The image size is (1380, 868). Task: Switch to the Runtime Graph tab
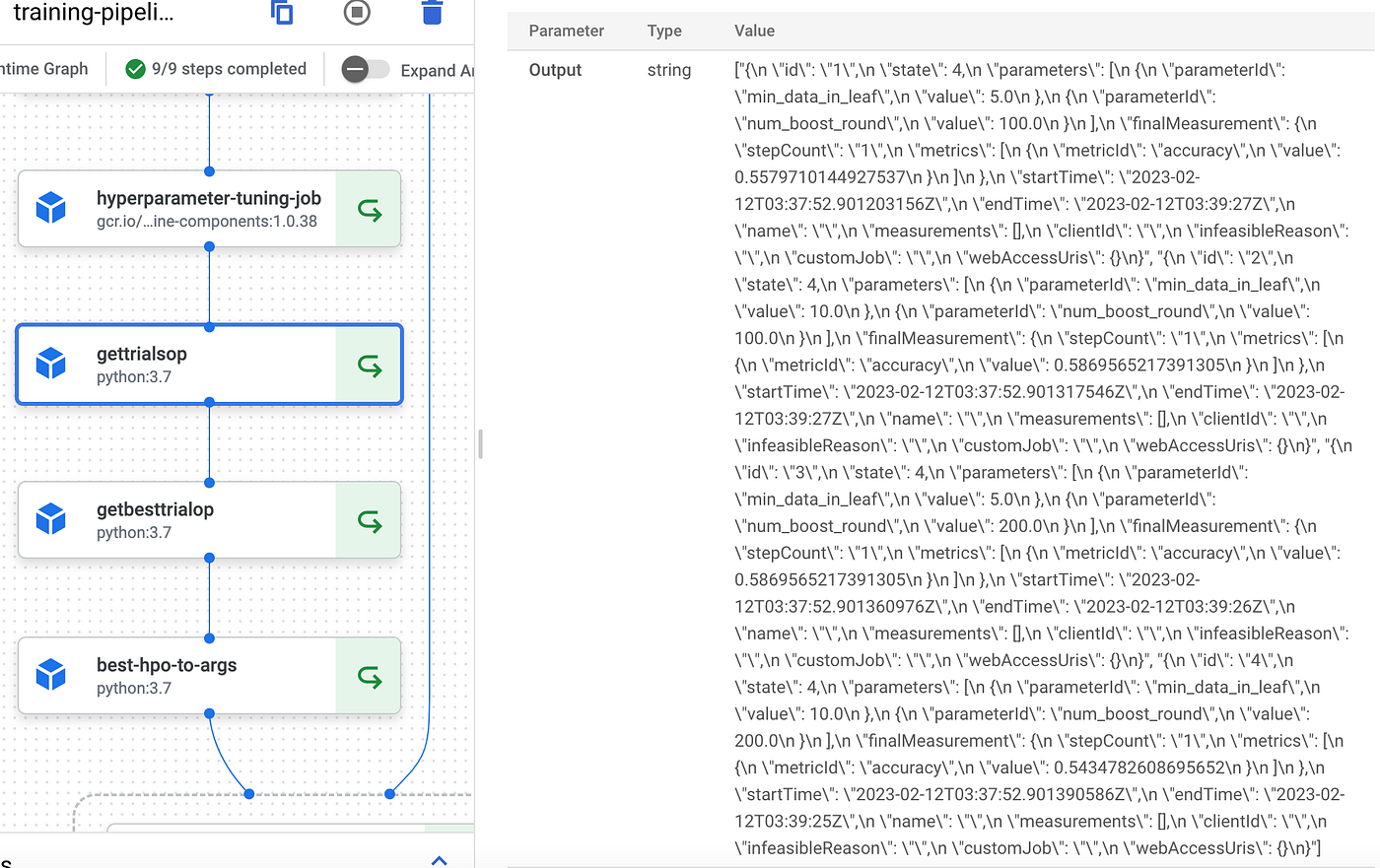43,69
